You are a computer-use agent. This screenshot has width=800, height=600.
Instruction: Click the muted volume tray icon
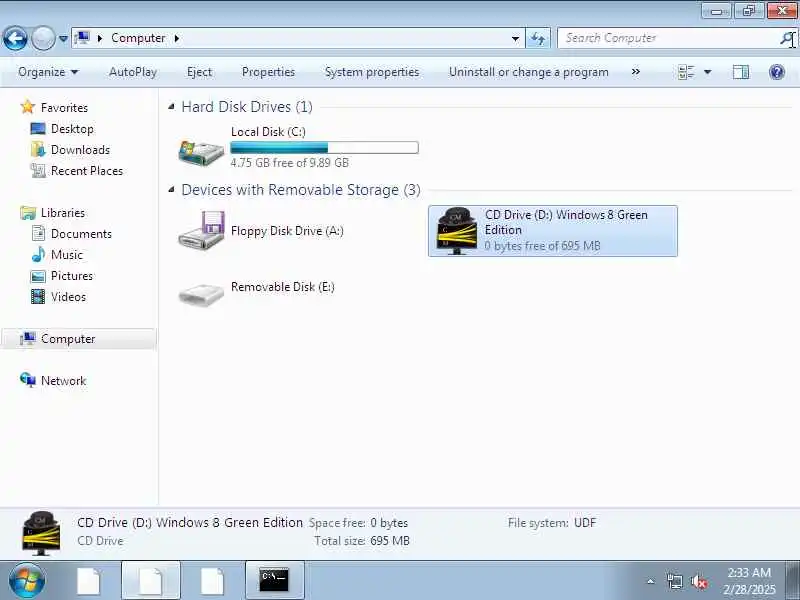698,581
